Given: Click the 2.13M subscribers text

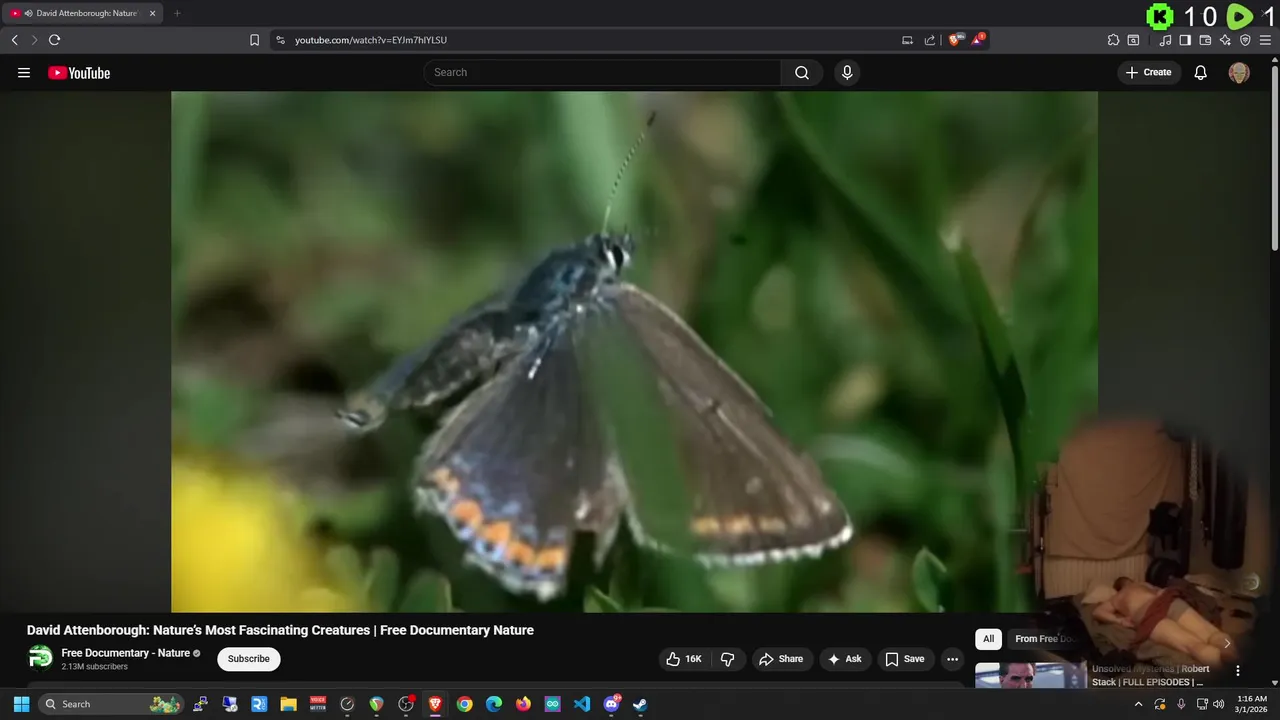Looking at the screenshot, I should pos(94,667).
